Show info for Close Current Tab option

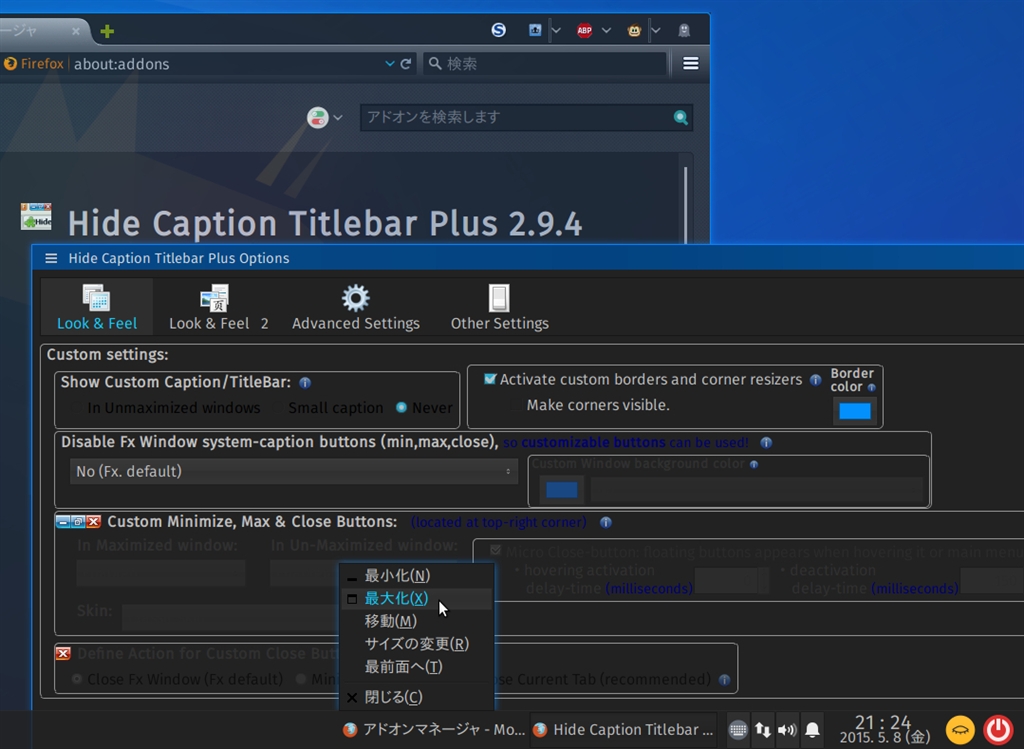tap(724, 680)
